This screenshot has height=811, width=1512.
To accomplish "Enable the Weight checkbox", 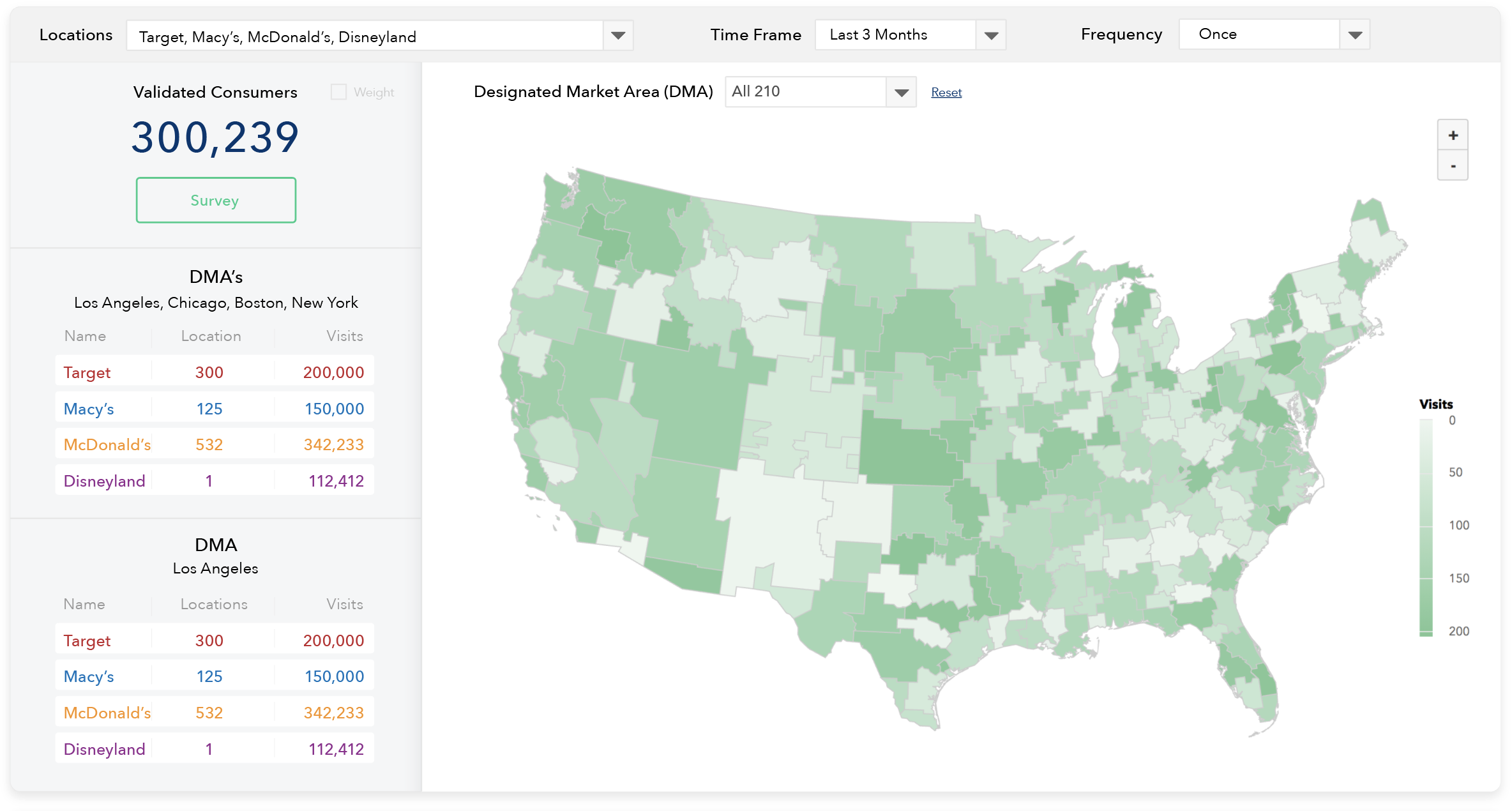I will (x=338, y=92).
